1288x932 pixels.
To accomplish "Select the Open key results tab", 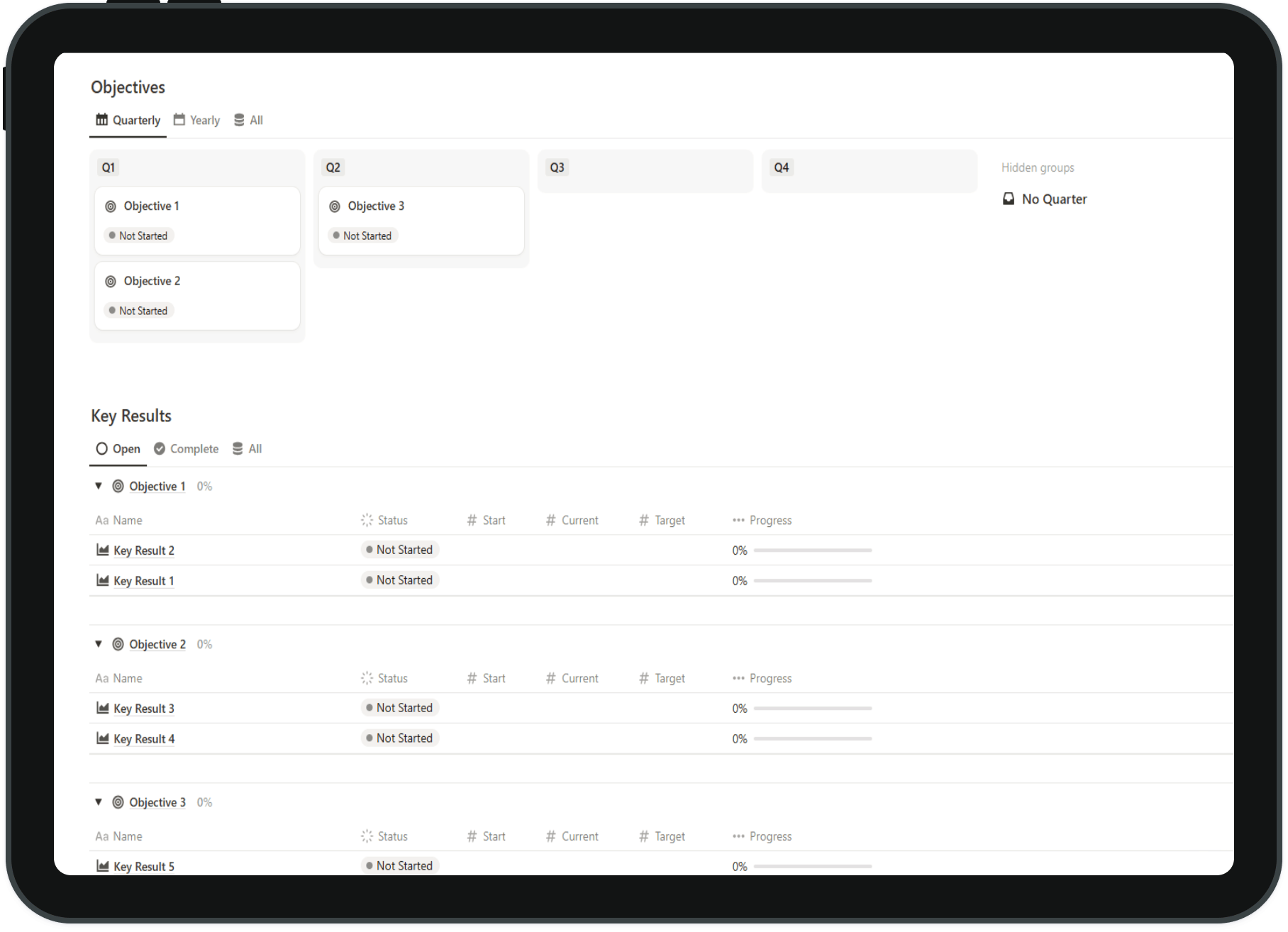I will coord(118,449).
